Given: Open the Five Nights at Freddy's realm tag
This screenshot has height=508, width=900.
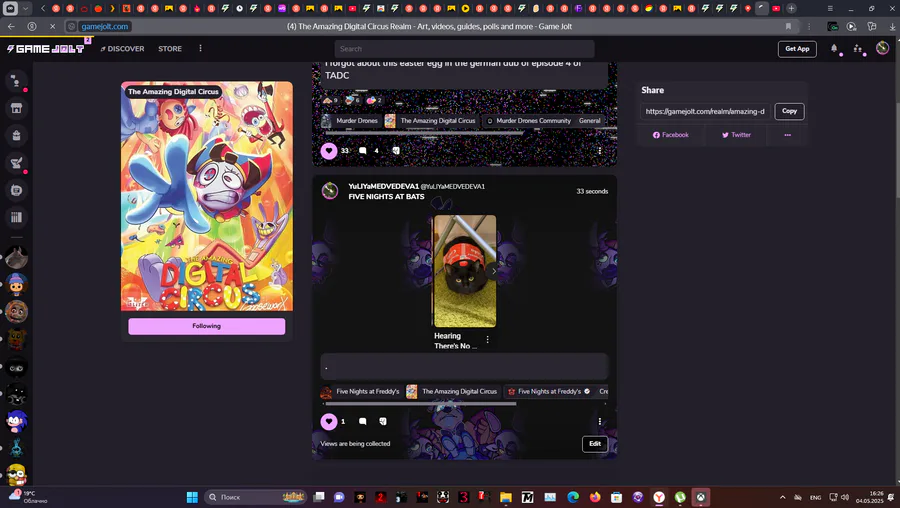Looking at the screenshot, I should 360,391.
